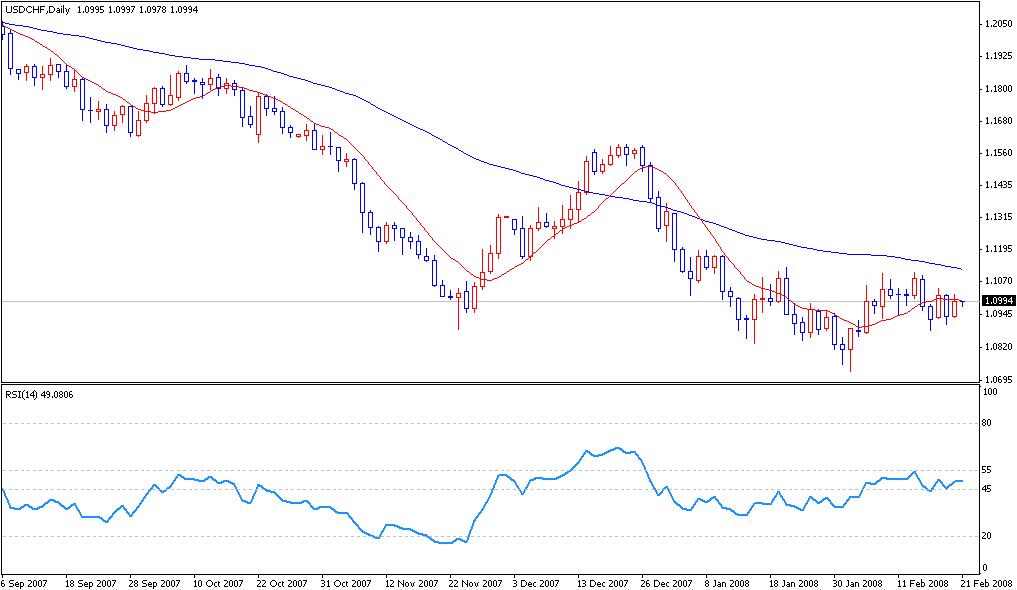Select the RSI(14) 49.0806 indicator label
The image size is (1017, 590).
39,394
